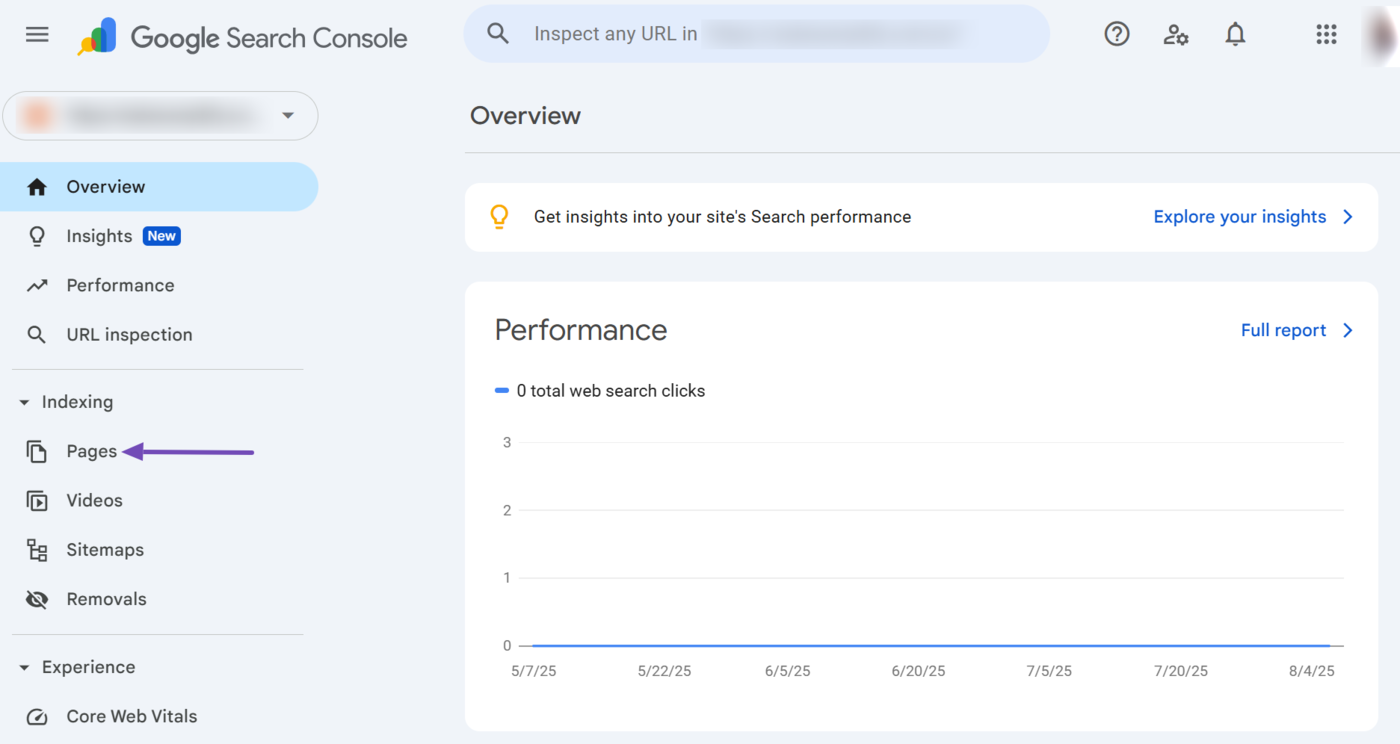Click the 0 total web search clicks legend
This screenshot has height=744, width=1400.
[601, 391]
